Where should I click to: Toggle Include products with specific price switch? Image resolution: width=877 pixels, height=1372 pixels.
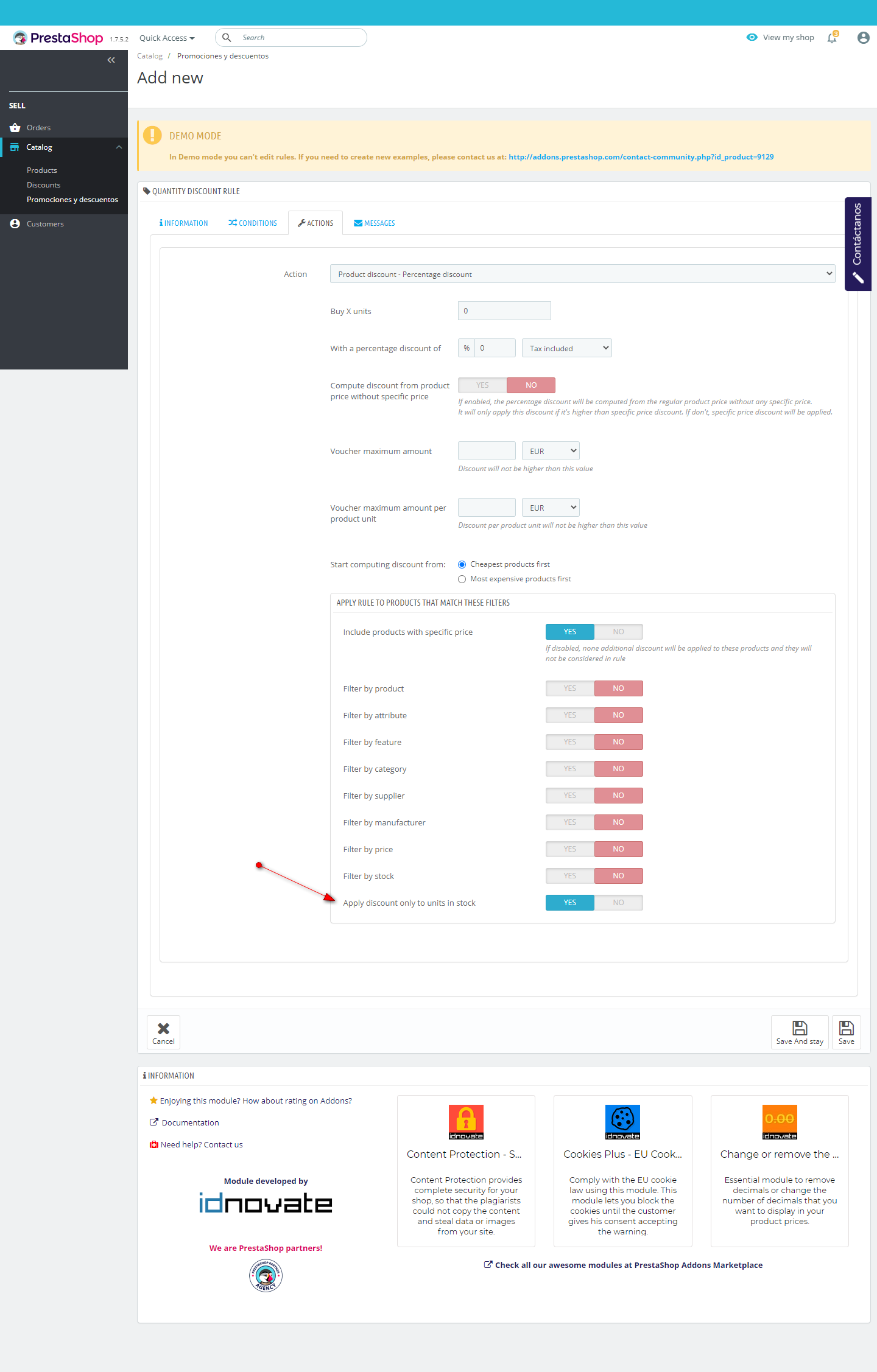pos(594,632)
